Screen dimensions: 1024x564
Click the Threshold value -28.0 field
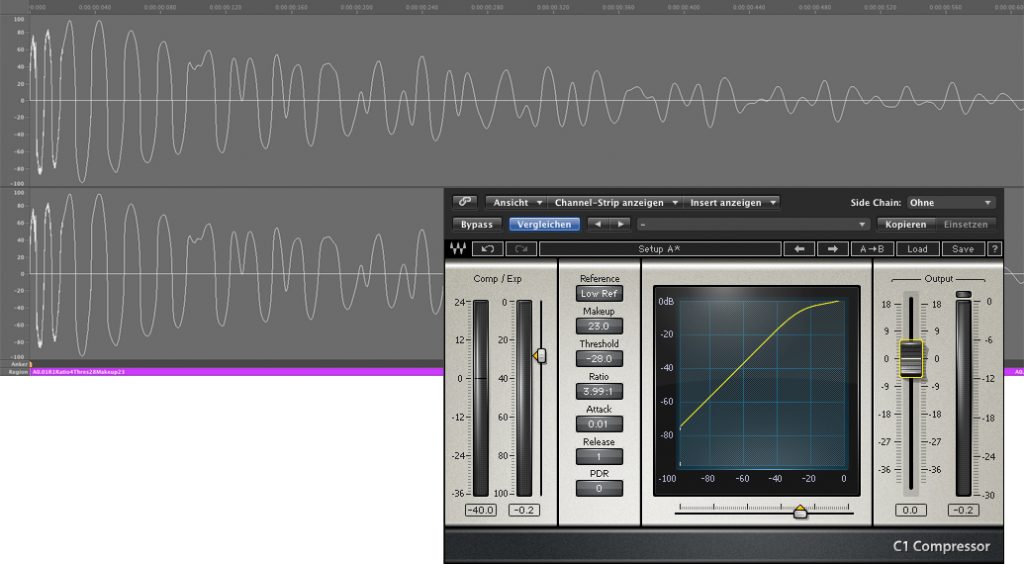click(x=599, y=358)
